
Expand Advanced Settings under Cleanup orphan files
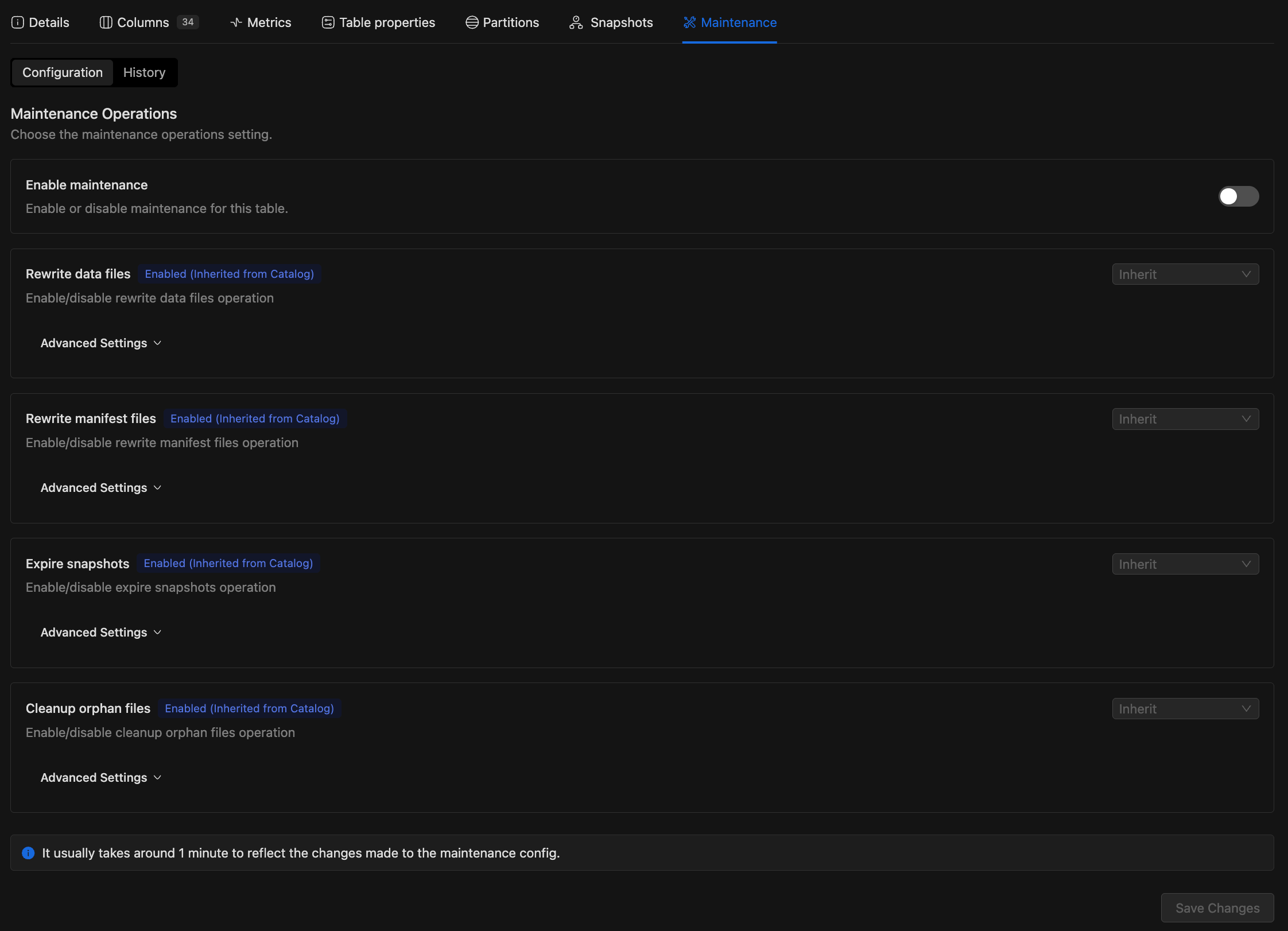(x=101, y=778)
